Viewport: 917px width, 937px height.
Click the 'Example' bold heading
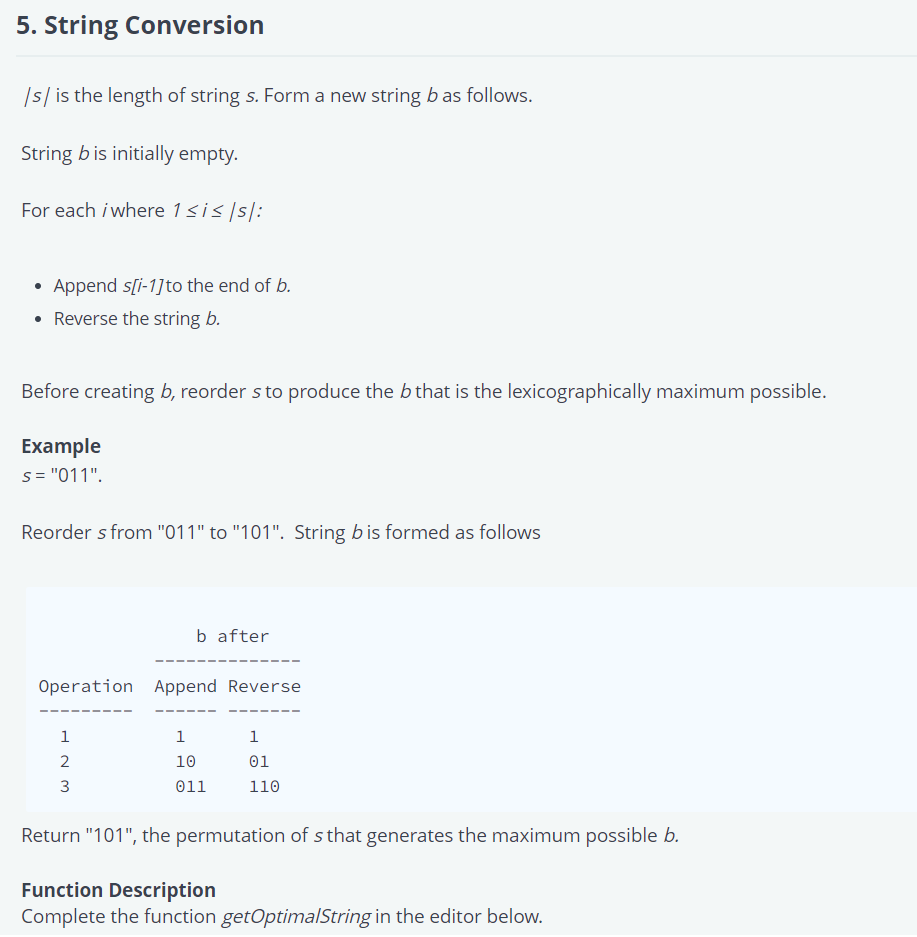point(61,446)
